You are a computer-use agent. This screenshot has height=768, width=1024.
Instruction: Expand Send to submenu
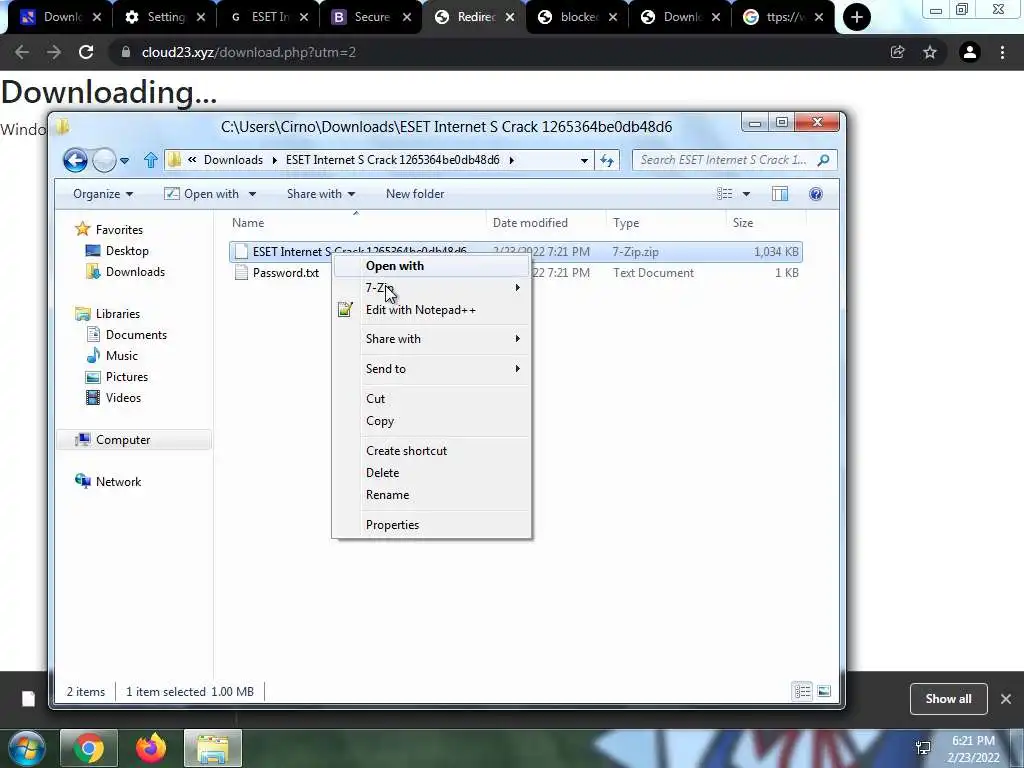coord(432,369)
